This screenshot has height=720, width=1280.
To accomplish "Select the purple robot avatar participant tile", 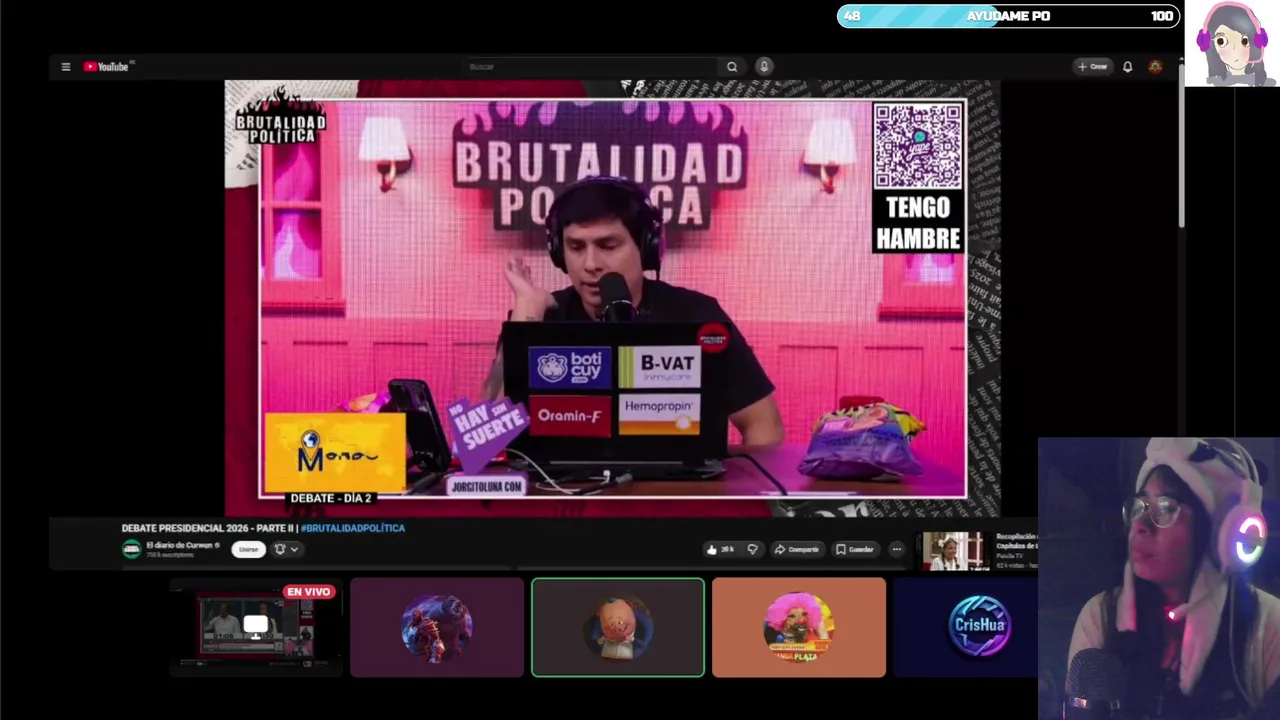I will point(437,627).
